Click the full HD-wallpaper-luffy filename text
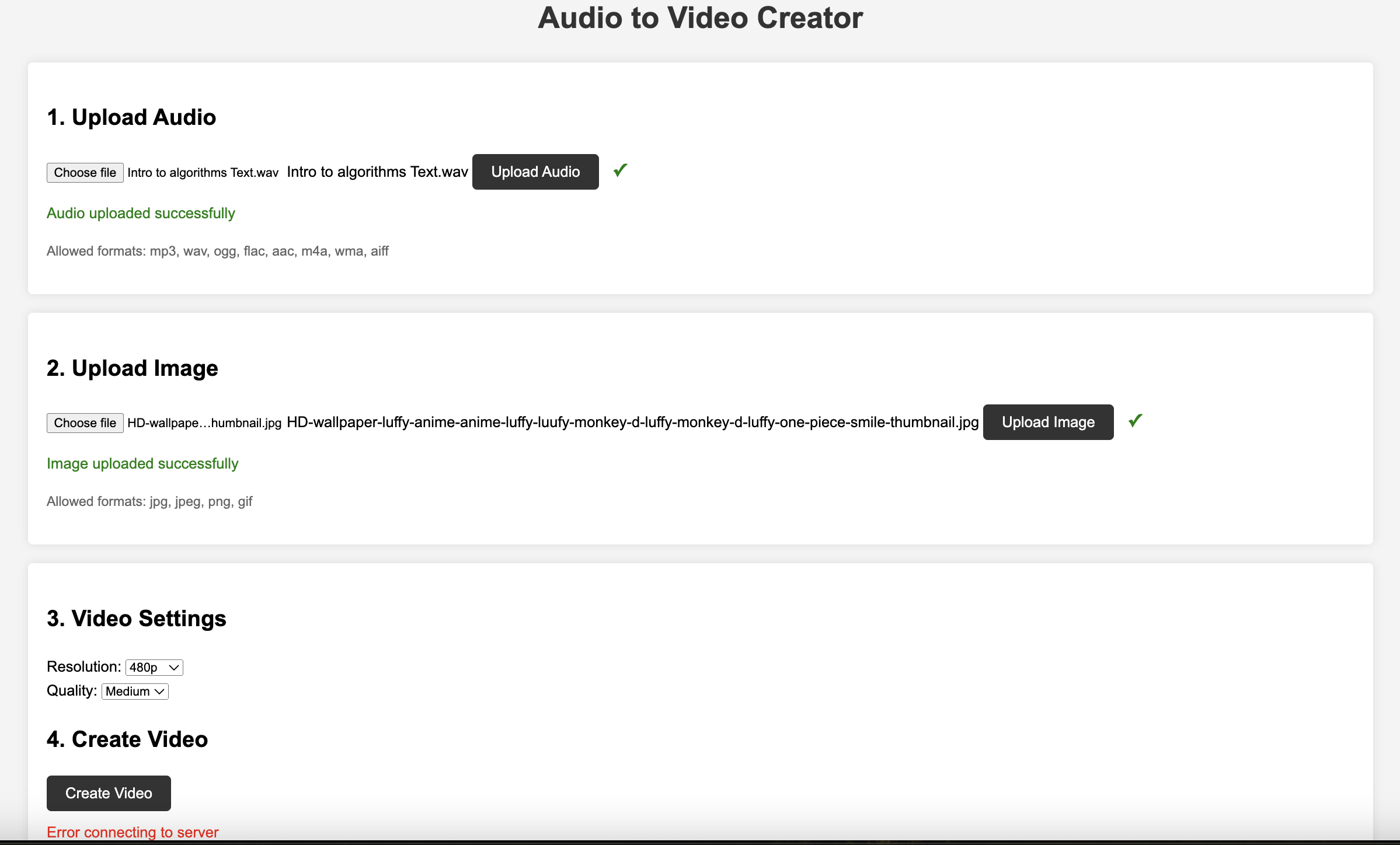The height and width of the screenshot is (845, 1400). [633, 422]
